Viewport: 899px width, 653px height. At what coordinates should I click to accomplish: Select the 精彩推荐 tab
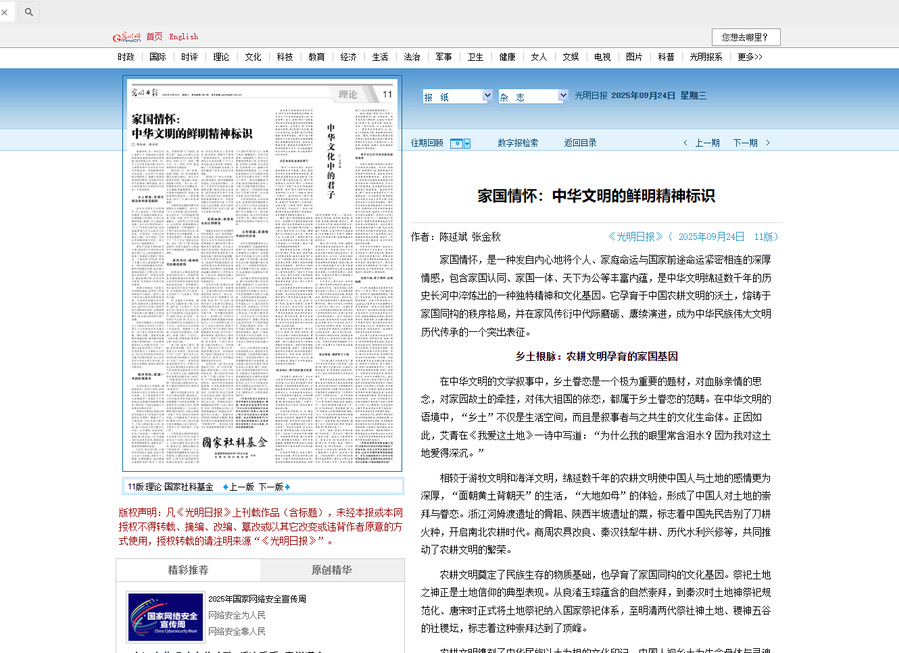(x=188, y=570)
